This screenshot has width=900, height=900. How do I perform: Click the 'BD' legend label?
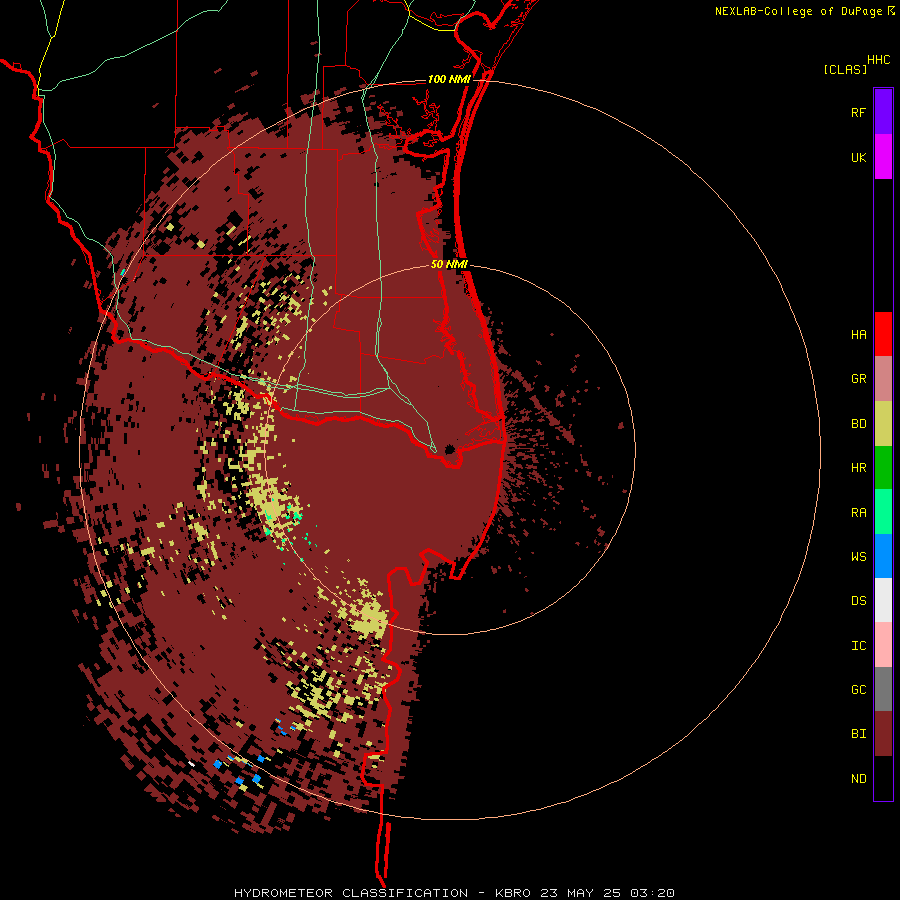pyautogui.click(x=858, y=424)
